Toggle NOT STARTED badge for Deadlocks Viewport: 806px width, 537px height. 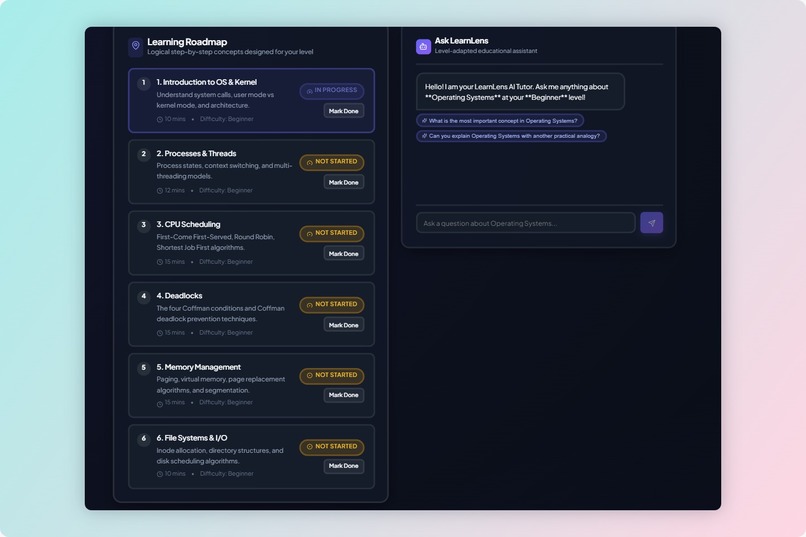click(332, 305)
